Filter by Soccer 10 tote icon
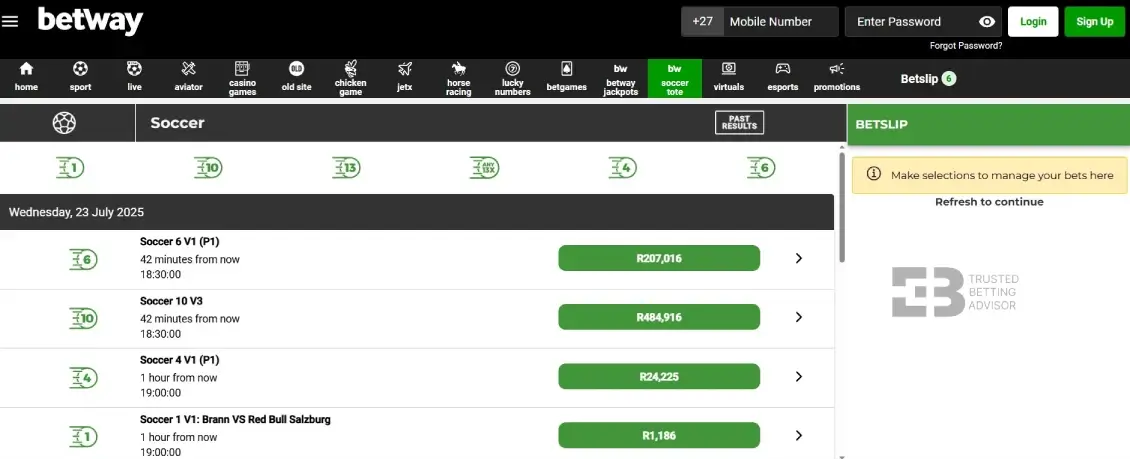Viewport: 1130px width, 459px height. (x=208, y=168)
